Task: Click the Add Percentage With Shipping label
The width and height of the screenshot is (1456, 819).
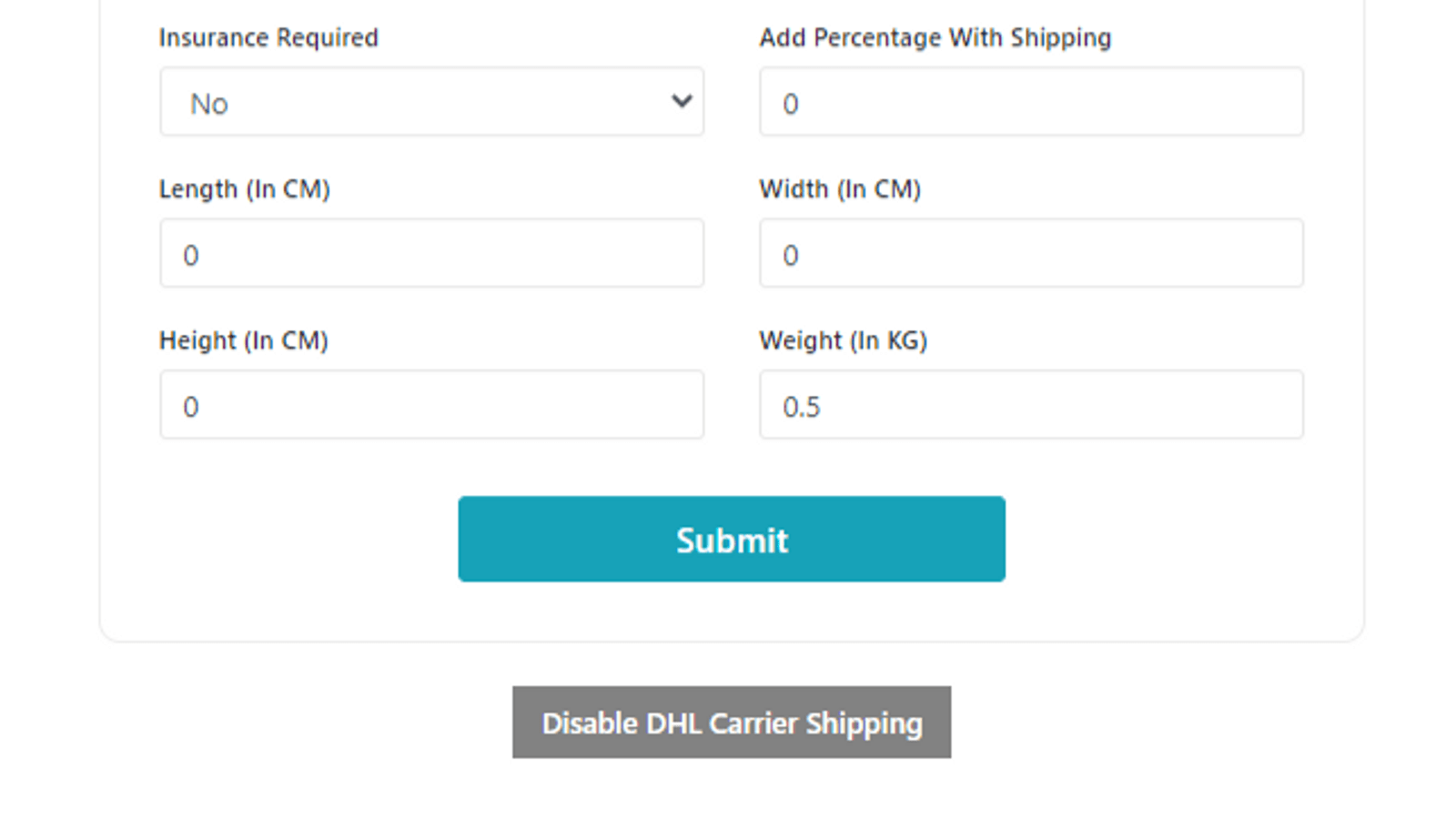Action: (935, 37)
